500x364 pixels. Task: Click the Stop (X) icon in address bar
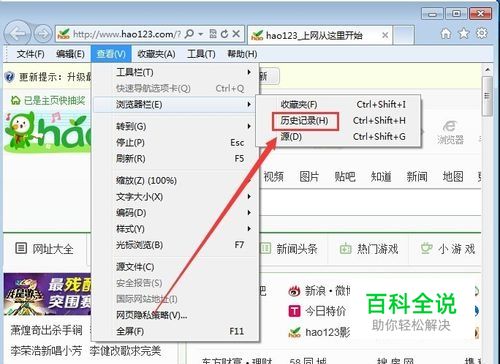click(236, 34)
